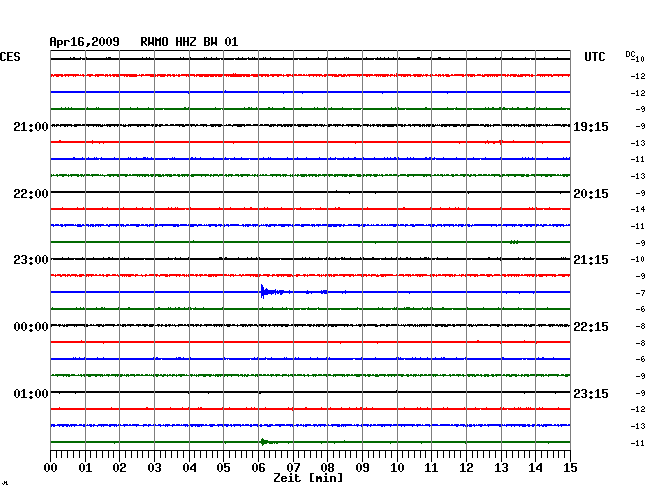This screenshot has width=650, height=494.
Task: Select minute 10 on the time axis
Action: [397, 468]
